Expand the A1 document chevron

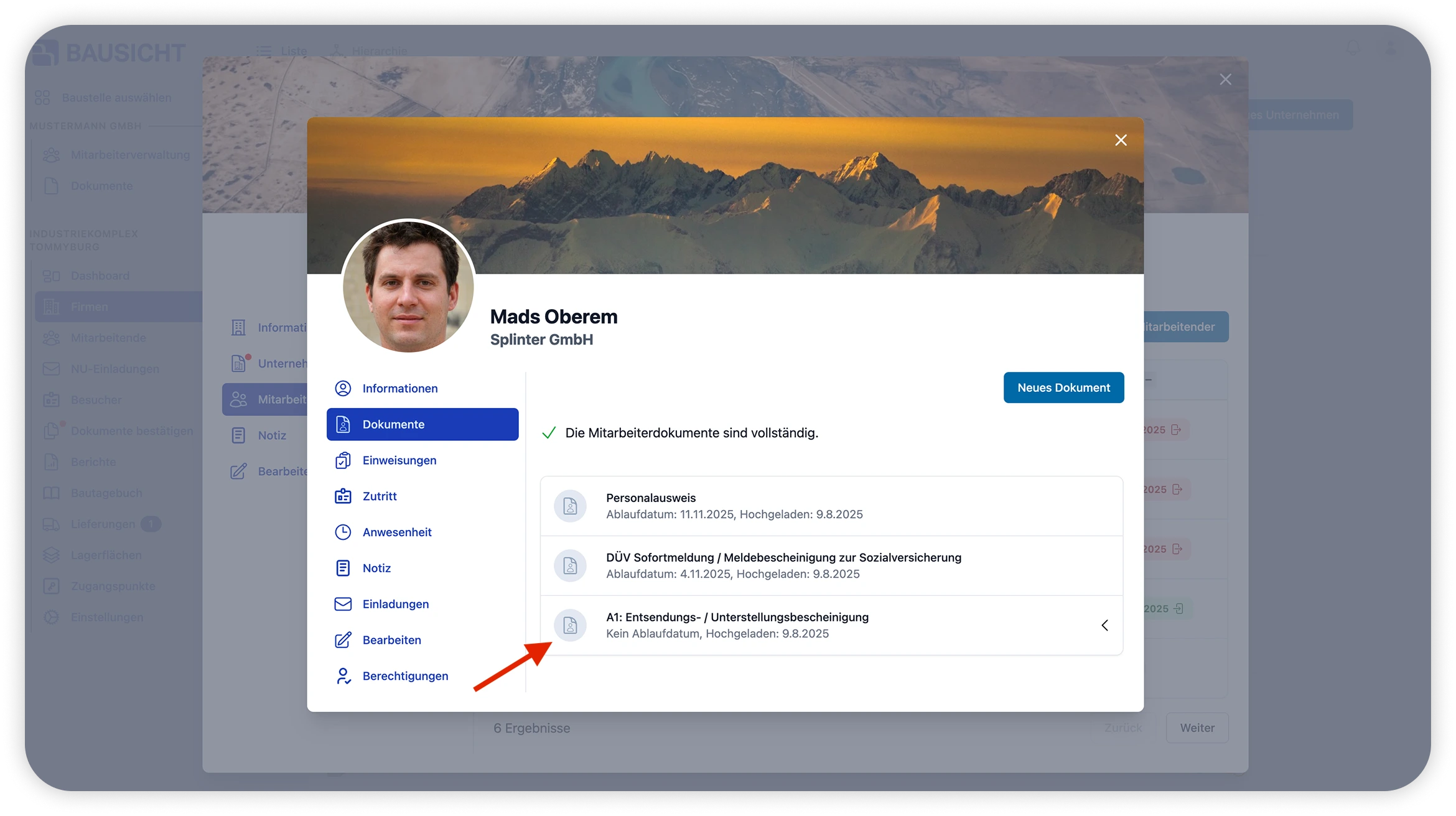[1104, 625]
